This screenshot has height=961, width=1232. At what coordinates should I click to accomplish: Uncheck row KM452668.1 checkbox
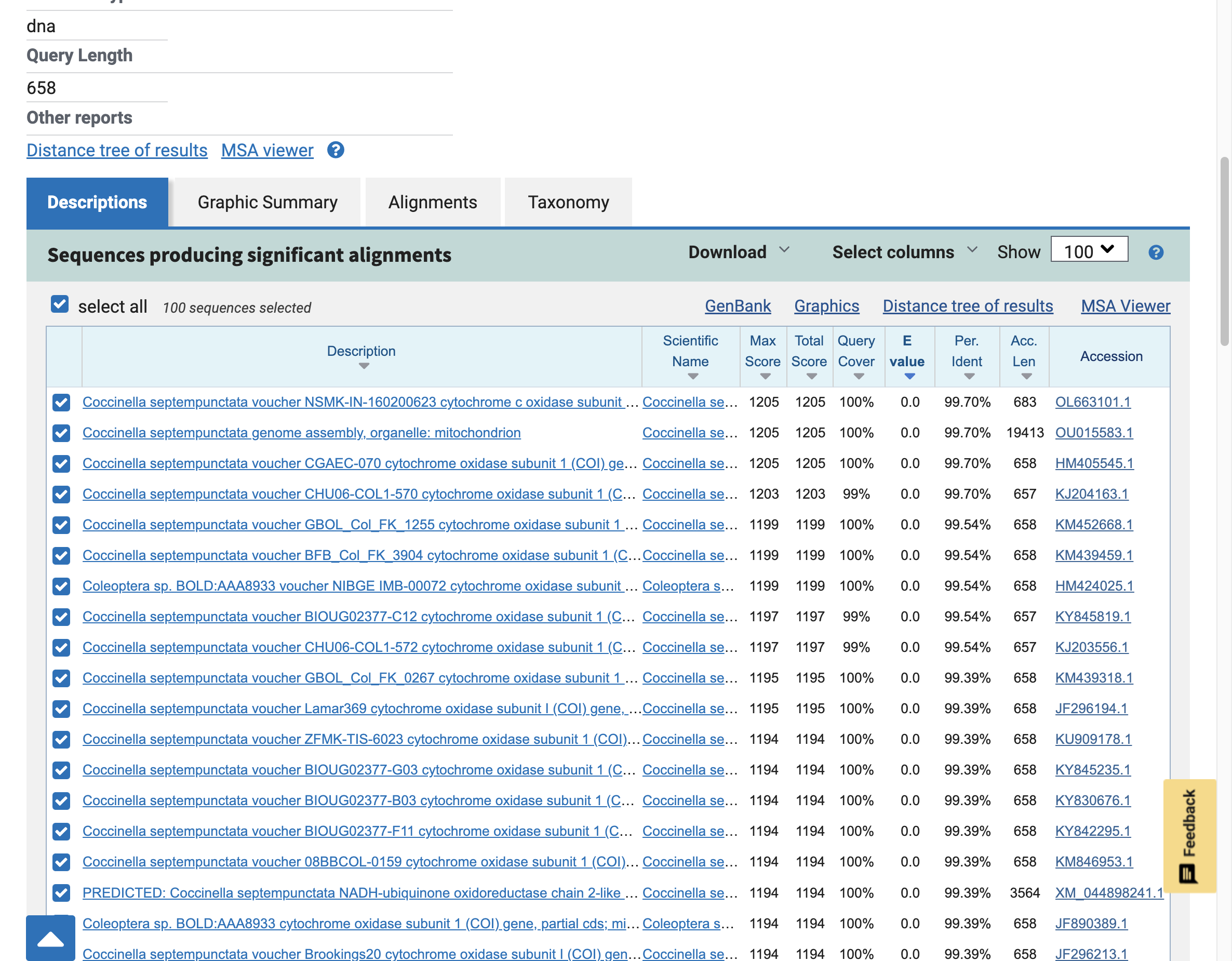pyautogui.click(x=61, y=525)
